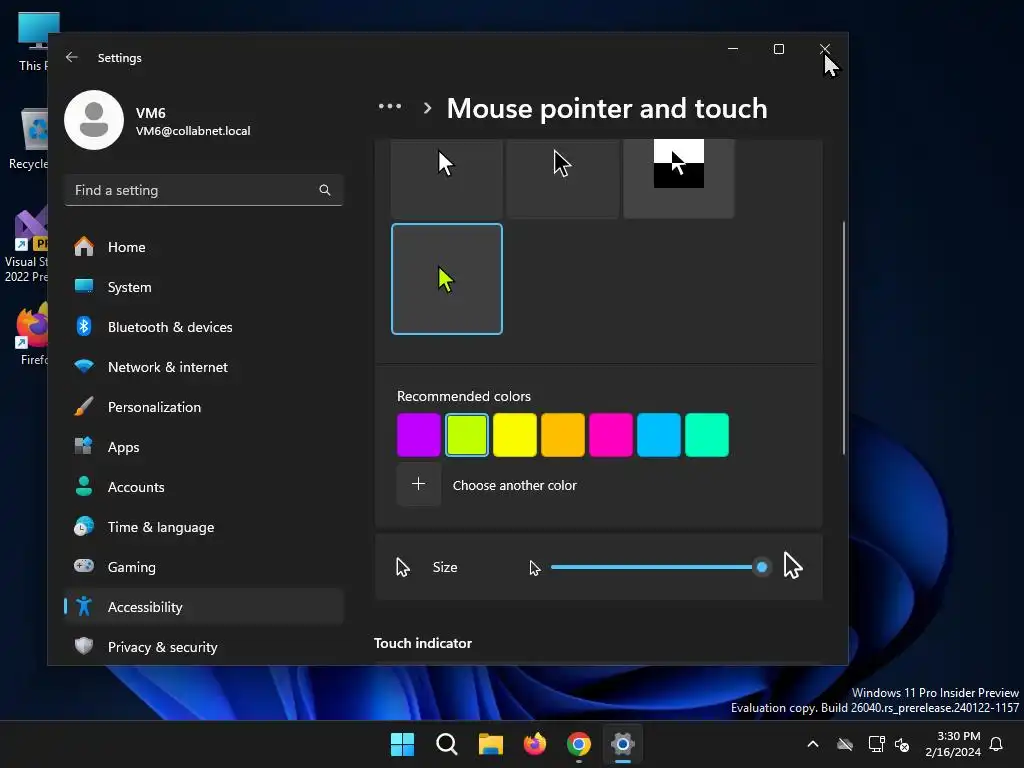The width and height of the screenshot is (1024, 768).
Task: Click the pointer Size slider thumb
Action: tap(761, 567)
